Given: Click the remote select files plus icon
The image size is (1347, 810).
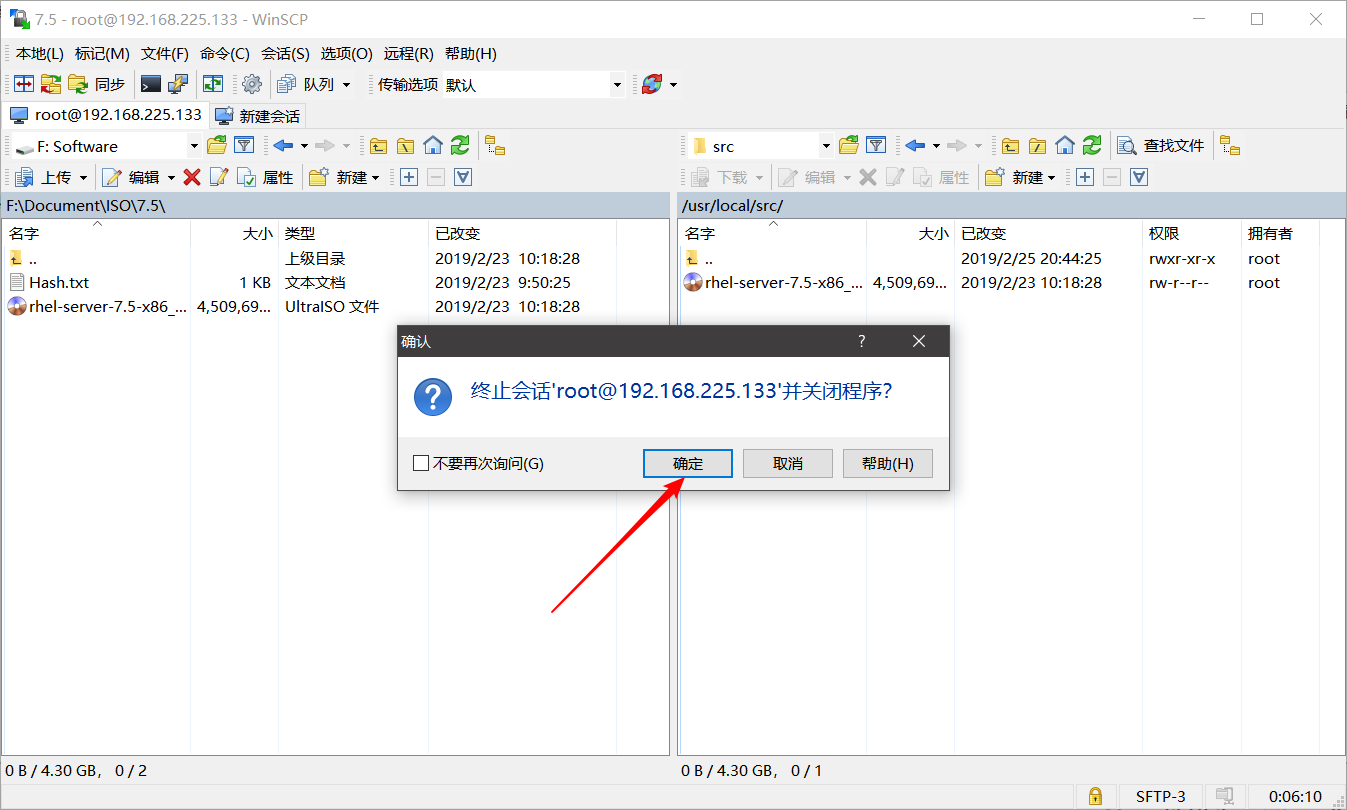Looking at the screenshot, I should click(1084, 177).
